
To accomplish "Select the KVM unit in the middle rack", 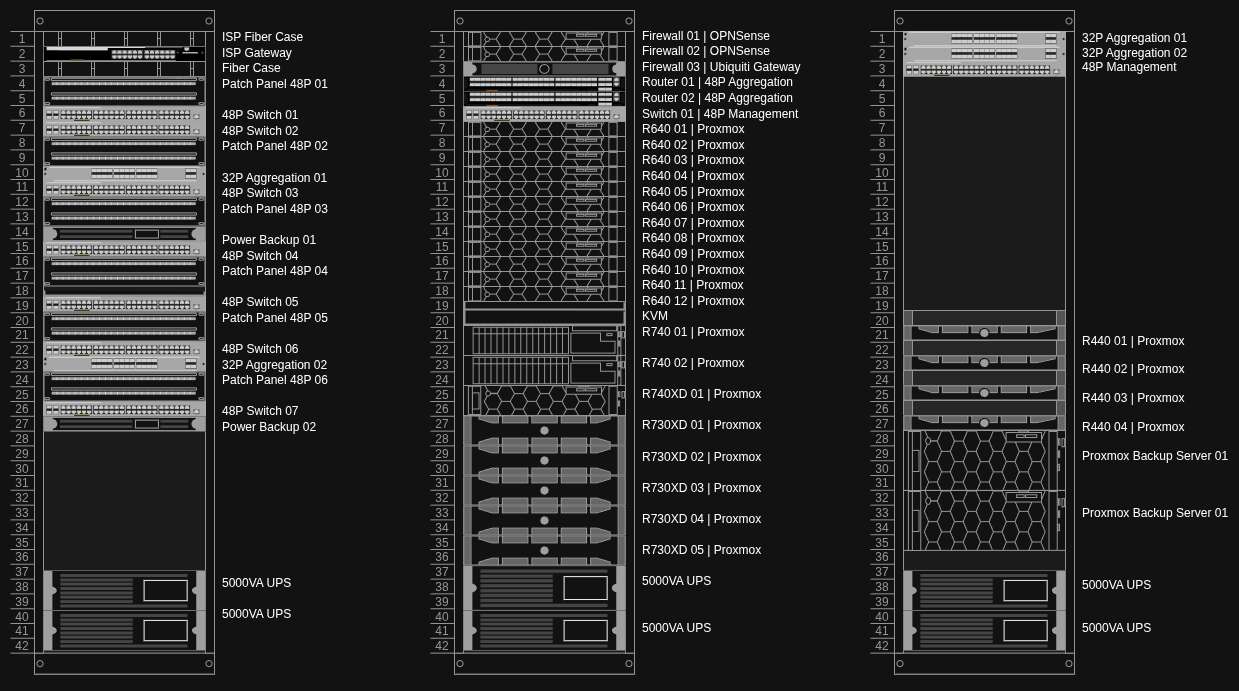I will click(544, 316).
